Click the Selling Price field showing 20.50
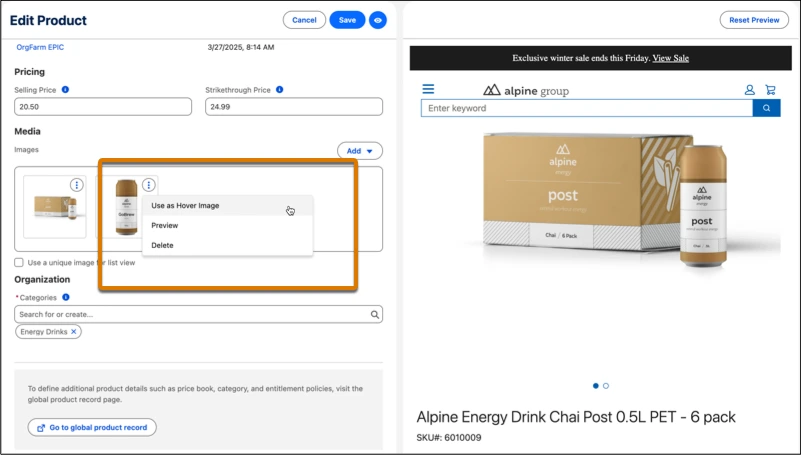Image resolution: width=801 pixels, height=455 pixels. tap(103, 107)
